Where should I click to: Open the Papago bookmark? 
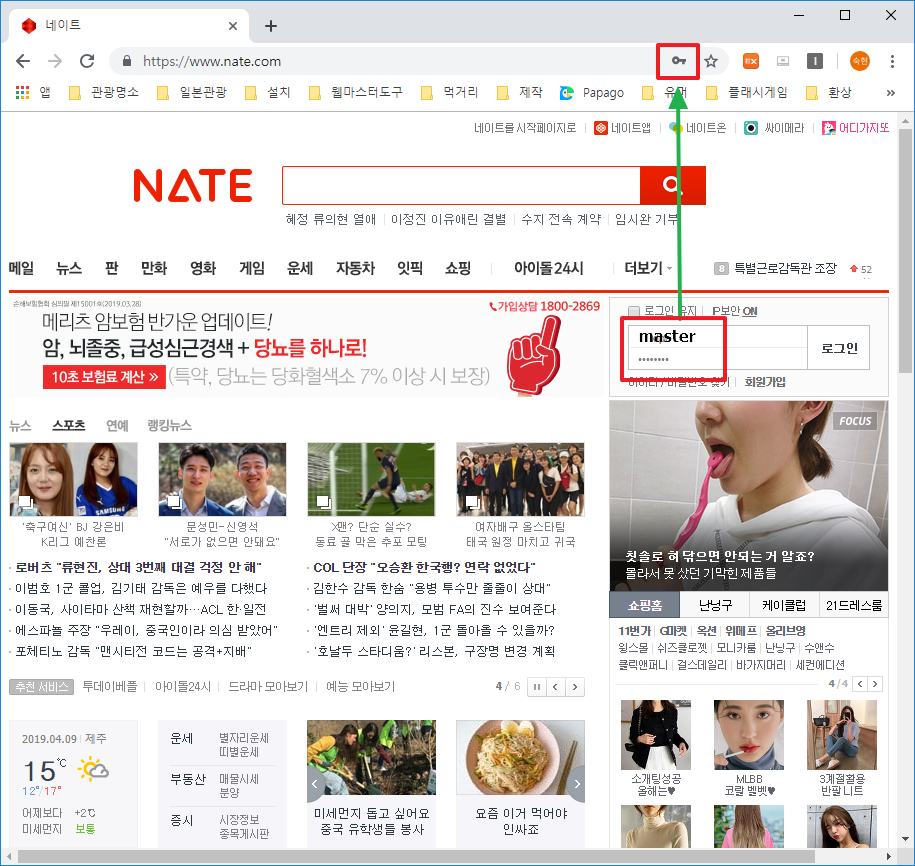tap(592, 92)
